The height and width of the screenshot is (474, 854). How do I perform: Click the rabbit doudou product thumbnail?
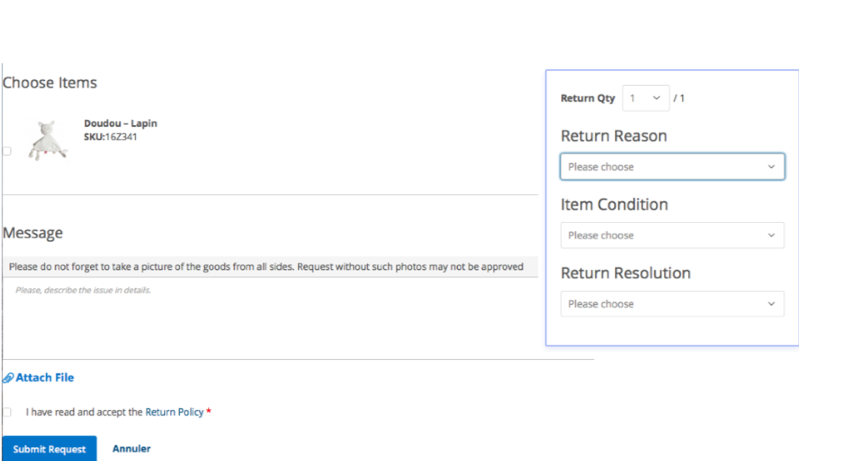point(48,141)
